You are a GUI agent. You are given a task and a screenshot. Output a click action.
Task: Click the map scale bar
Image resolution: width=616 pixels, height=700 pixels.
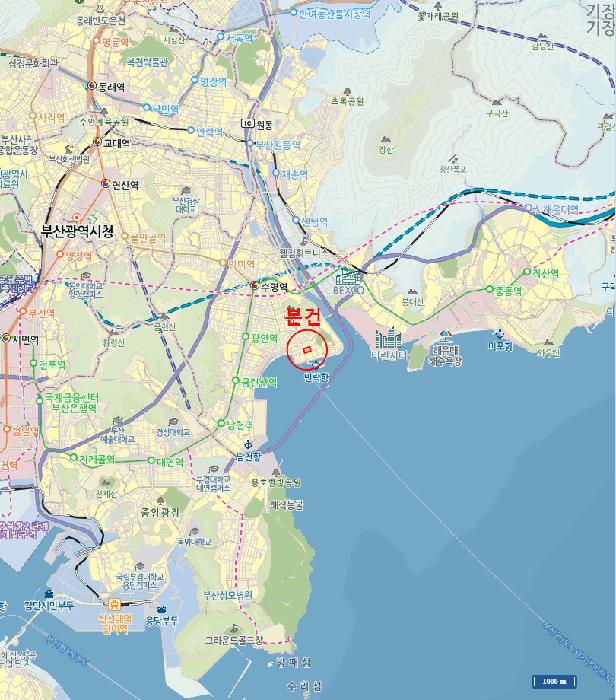(554, 682)
